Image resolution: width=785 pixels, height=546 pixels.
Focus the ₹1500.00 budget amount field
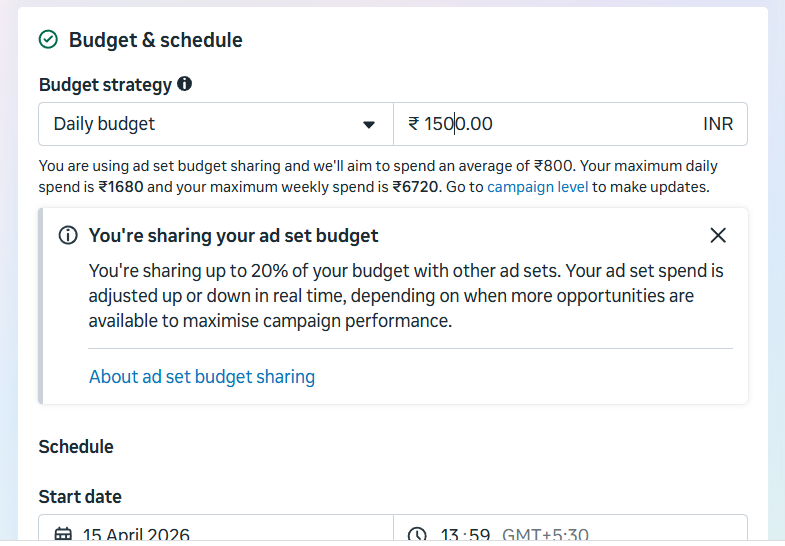571,124
